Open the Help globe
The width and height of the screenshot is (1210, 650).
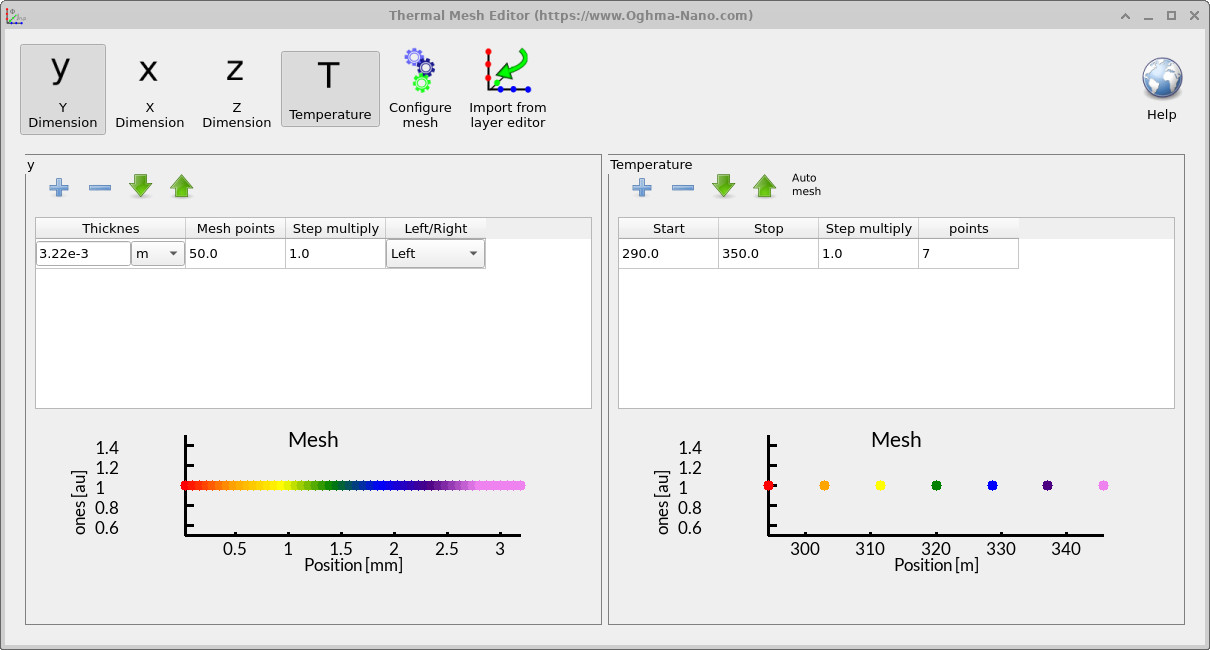point(1161,78)
